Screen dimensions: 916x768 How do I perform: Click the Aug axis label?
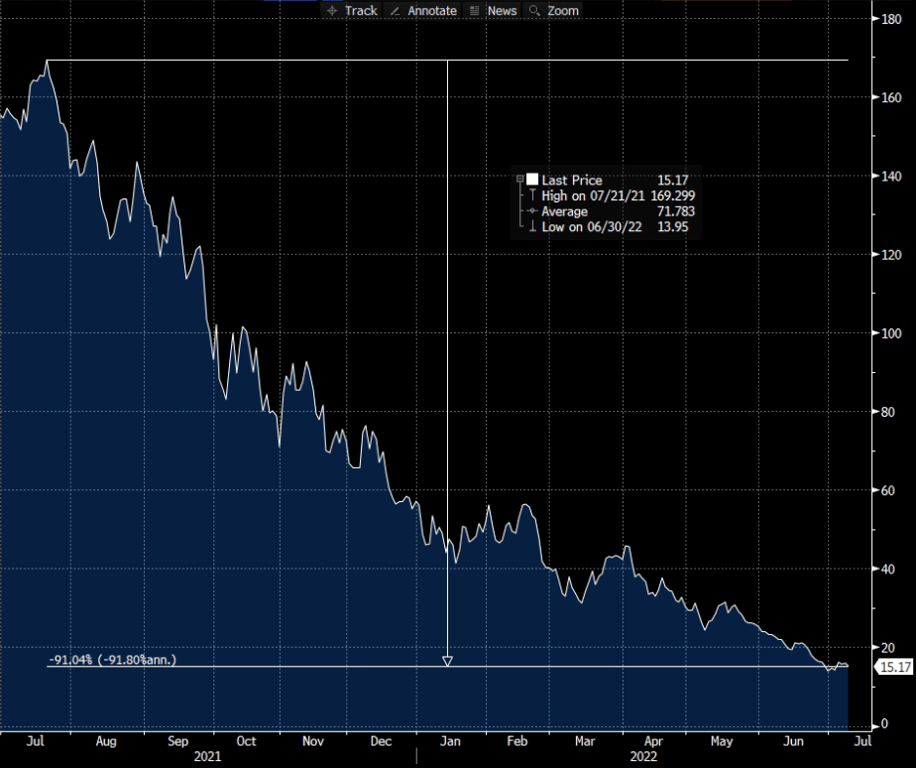(106, 741)
